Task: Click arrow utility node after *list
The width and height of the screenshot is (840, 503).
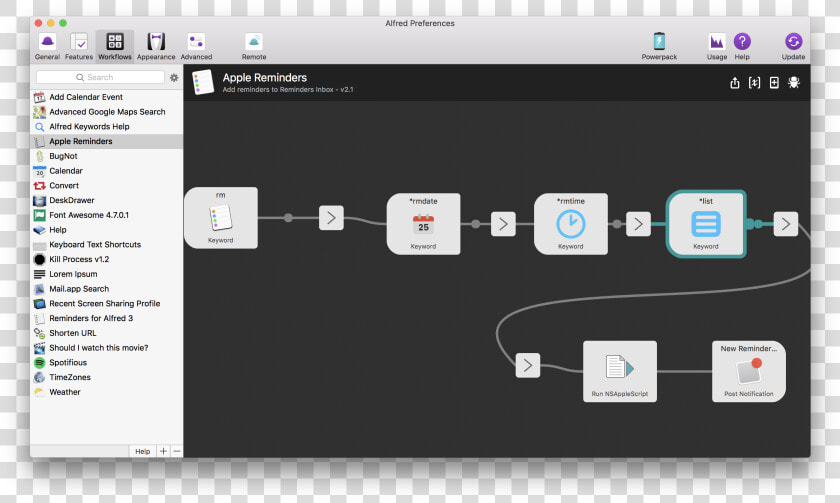Action: [786, 224]
